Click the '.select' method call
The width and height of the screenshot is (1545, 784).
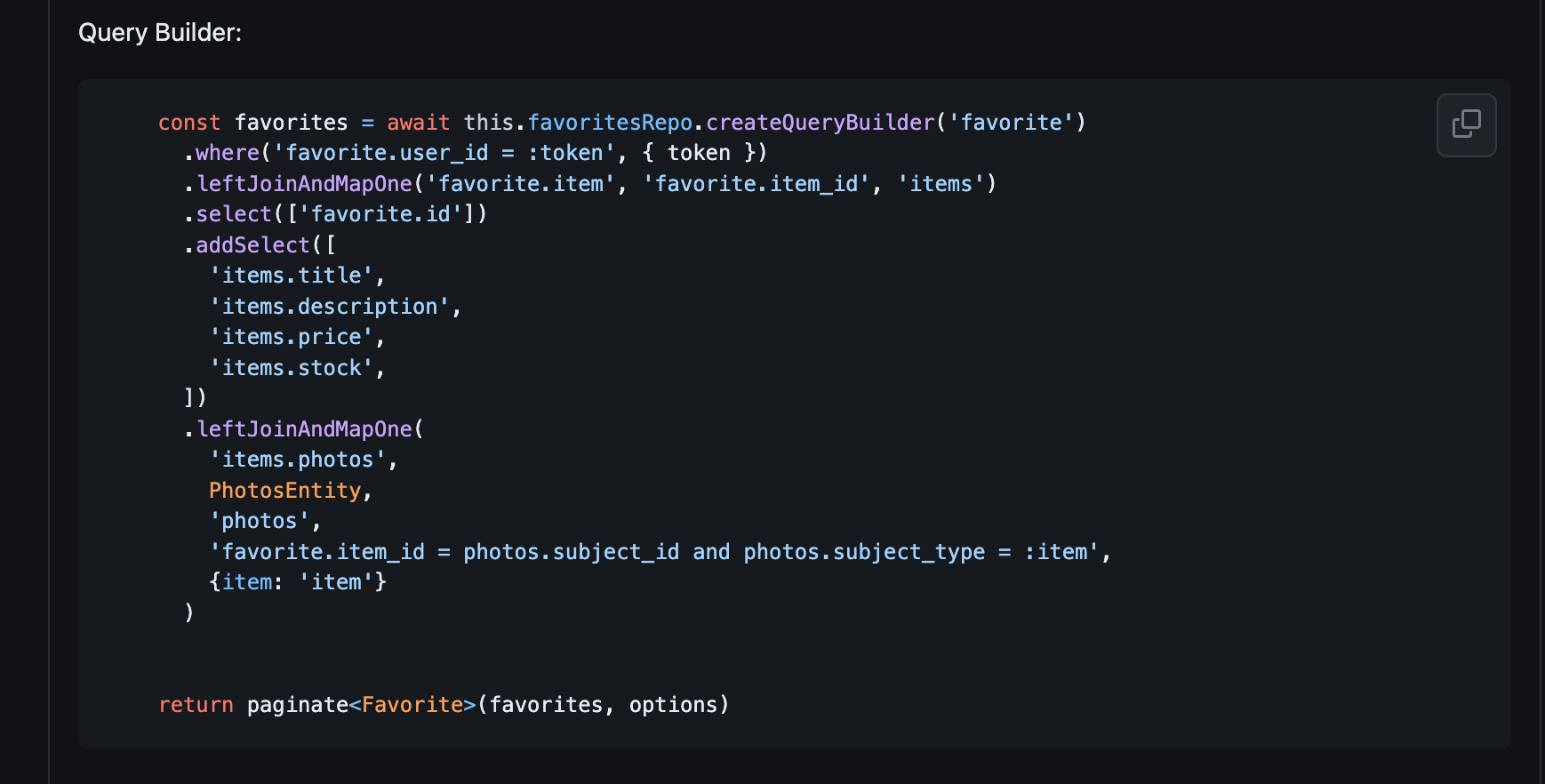[233, 214]
